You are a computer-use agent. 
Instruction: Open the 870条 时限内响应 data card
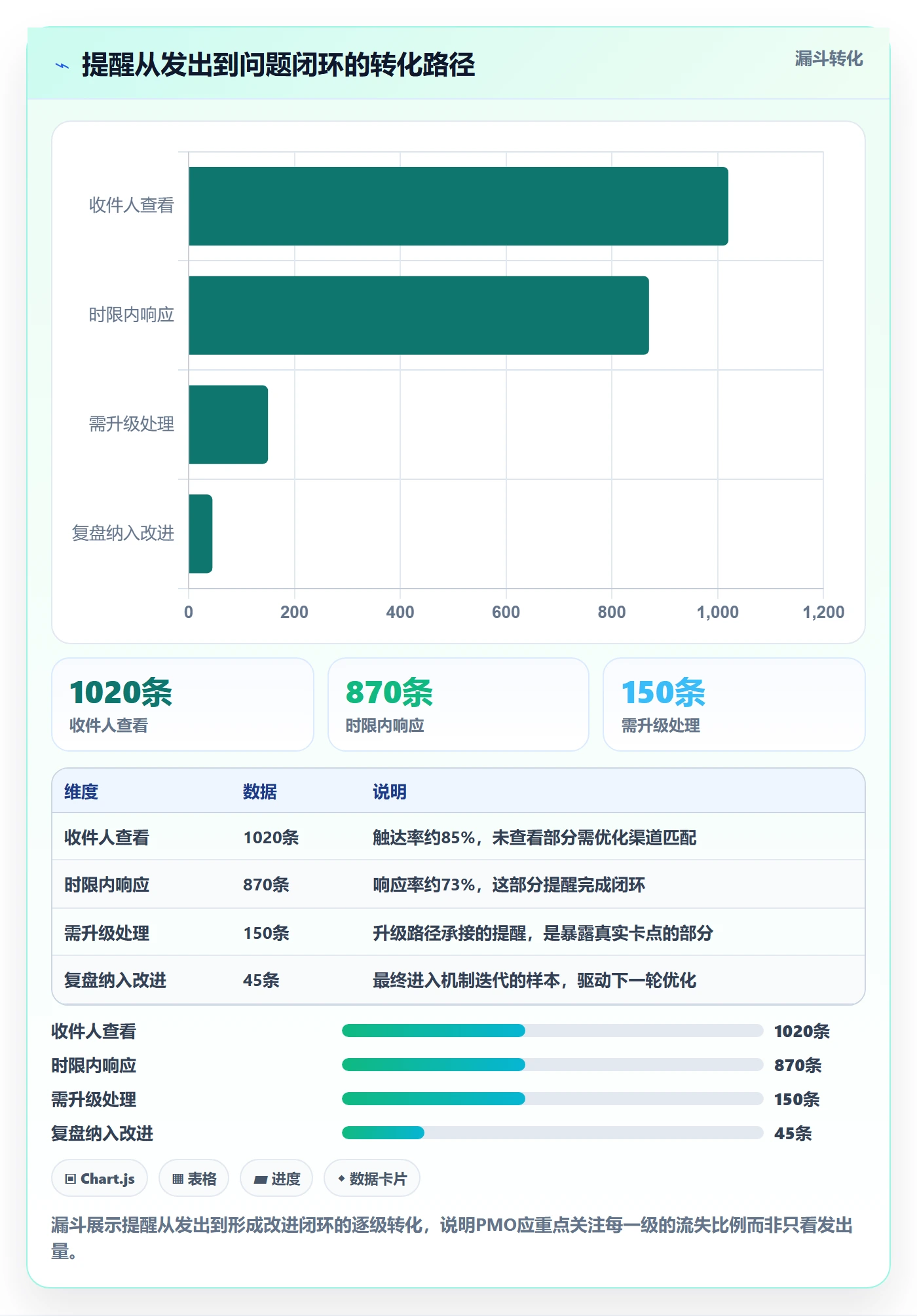coord(458,704)
